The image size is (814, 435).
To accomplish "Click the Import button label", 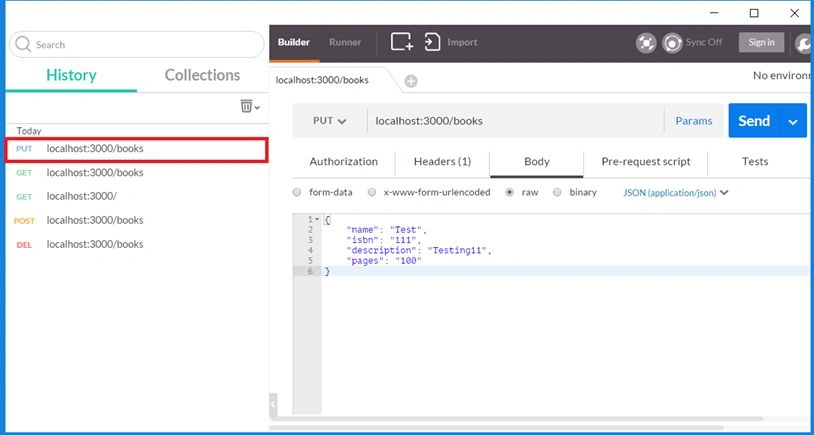I will 462,43.
